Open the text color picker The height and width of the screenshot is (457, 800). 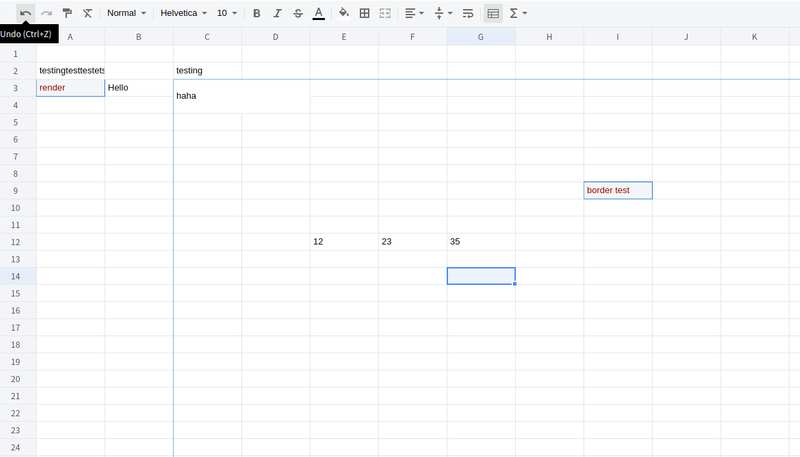click(318, 13)
